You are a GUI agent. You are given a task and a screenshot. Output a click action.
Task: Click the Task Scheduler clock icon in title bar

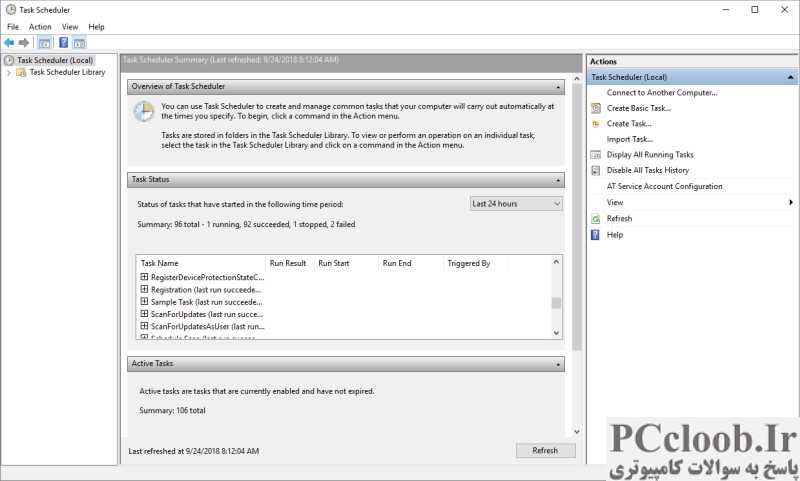[x=11, y=10]
